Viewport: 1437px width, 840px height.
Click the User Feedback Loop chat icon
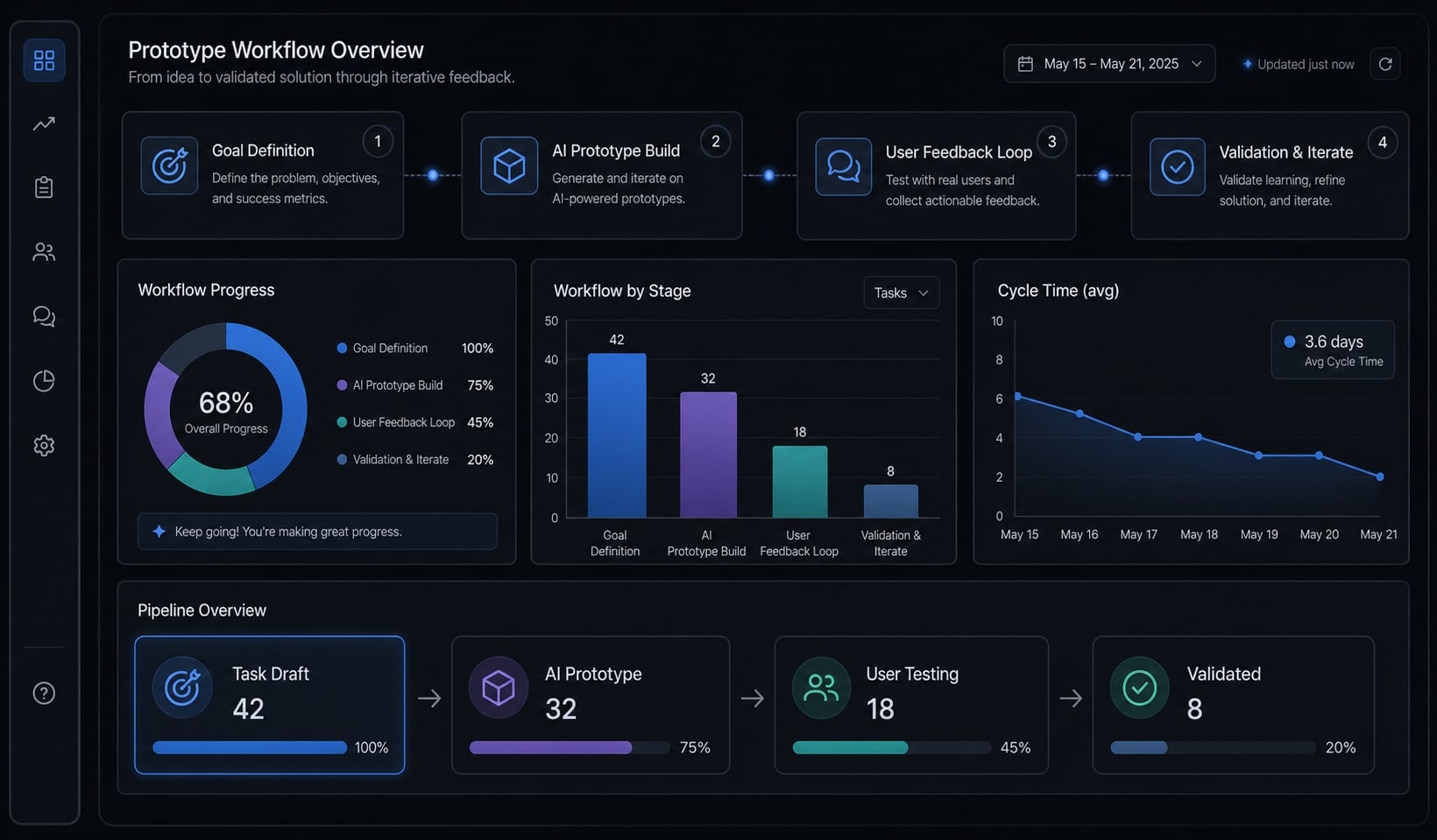point(843,166)
